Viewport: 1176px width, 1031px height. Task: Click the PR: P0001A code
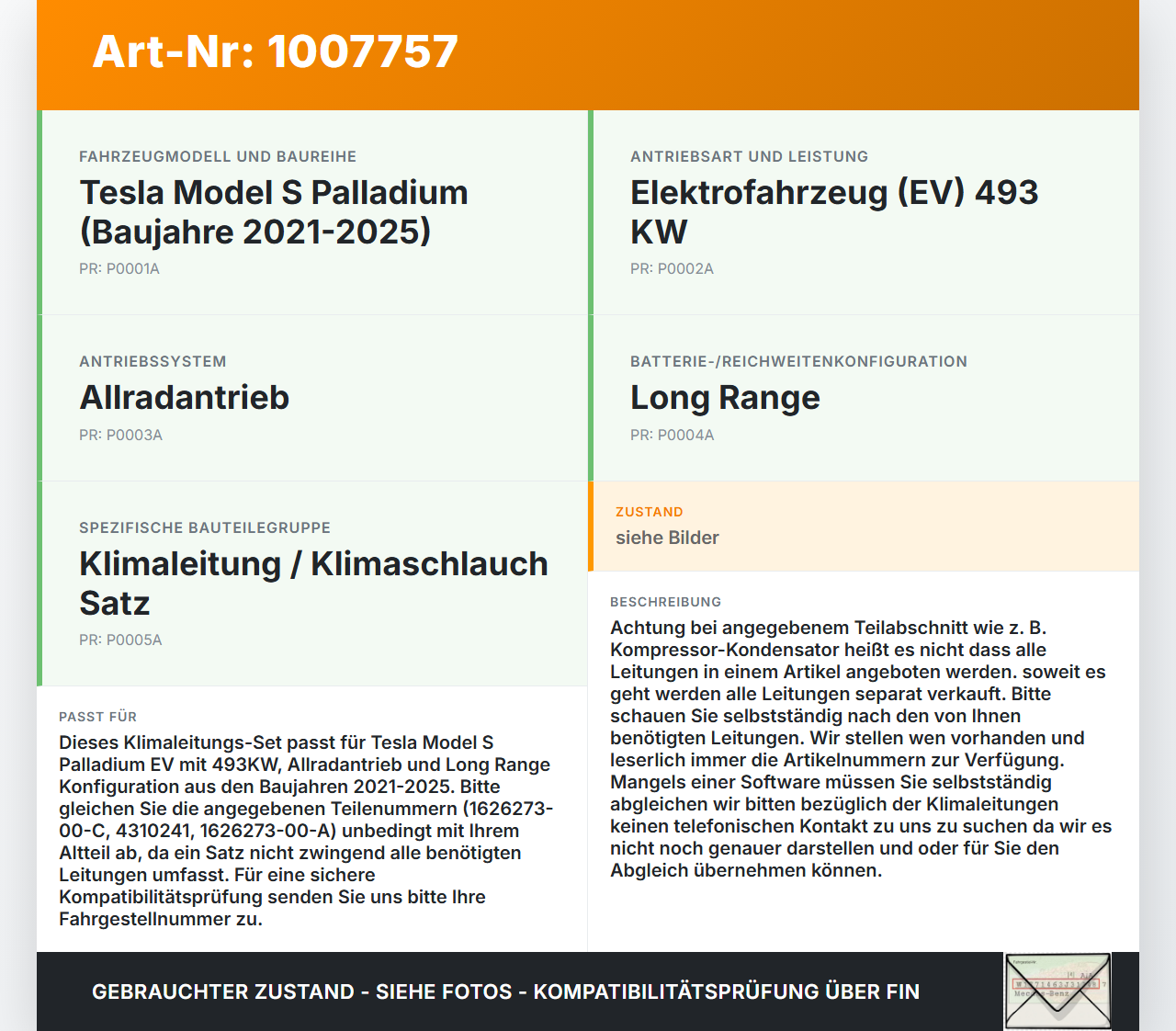point(119,269)
